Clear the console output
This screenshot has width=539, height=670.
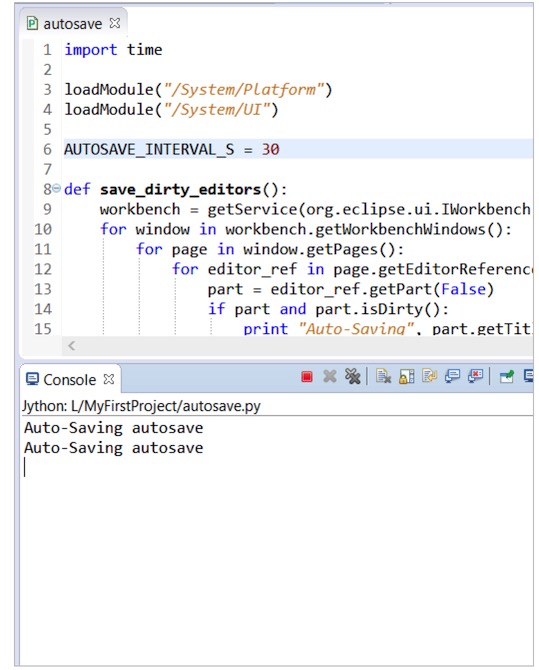coord(383,376)
